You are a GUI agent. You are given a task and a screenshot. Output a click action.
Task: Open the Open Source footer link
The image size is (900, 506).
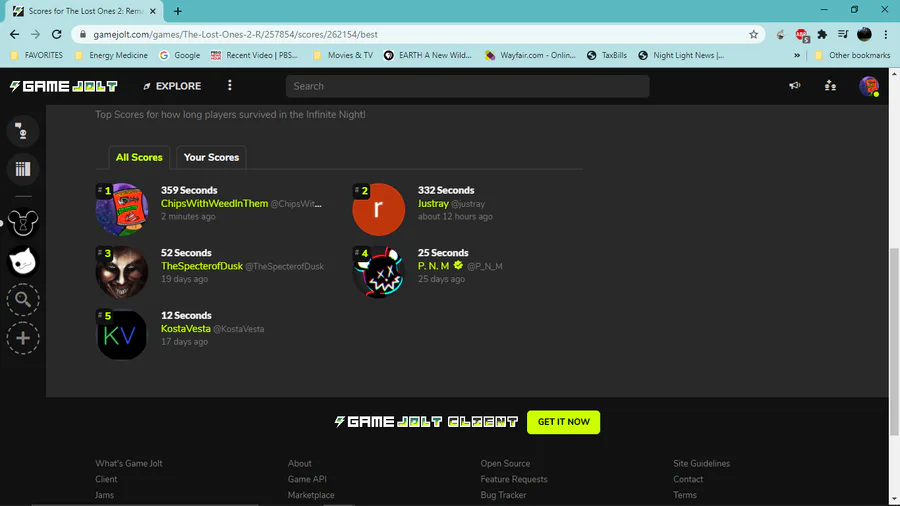[x=505, y=464]
